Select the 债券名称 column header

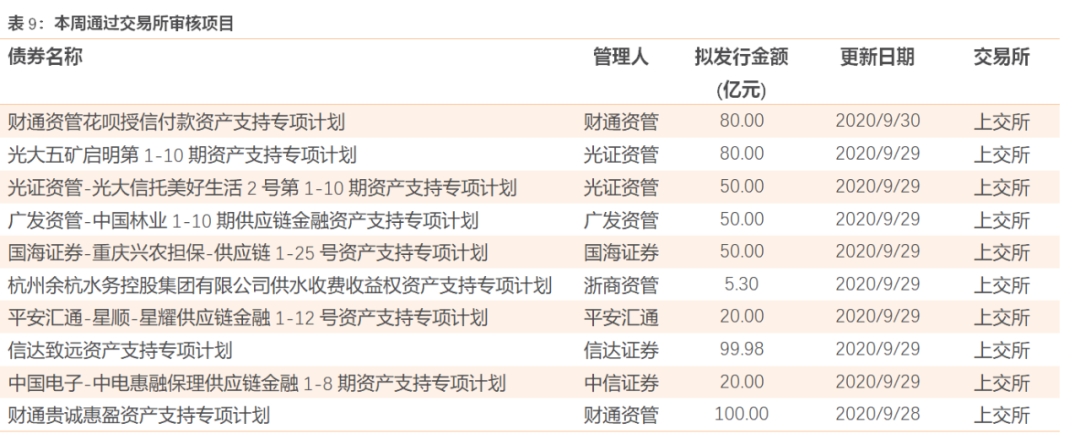[45, 57]
